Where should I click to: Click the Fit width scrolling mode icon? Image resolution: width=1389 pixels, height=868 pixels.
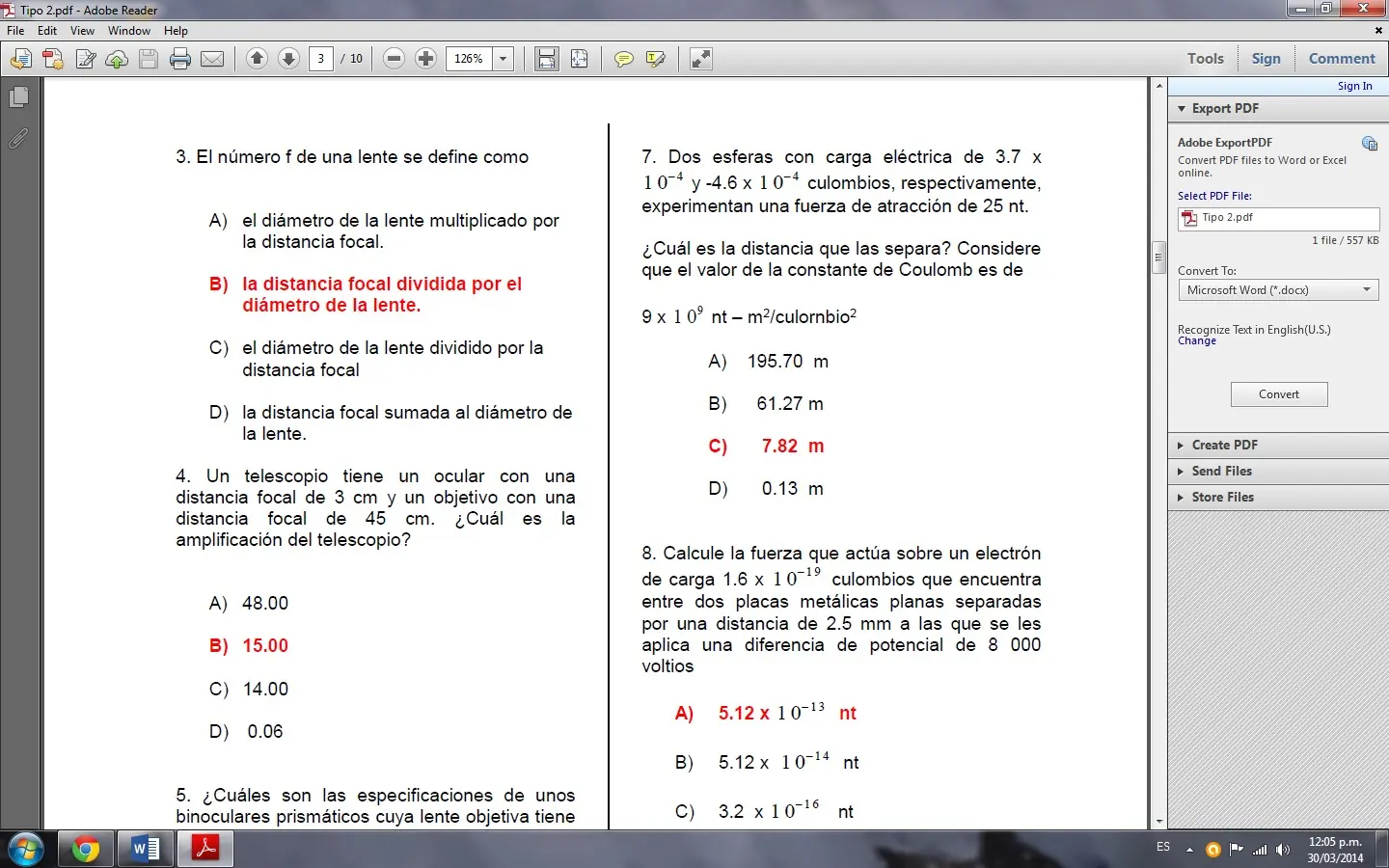(547, 59)
